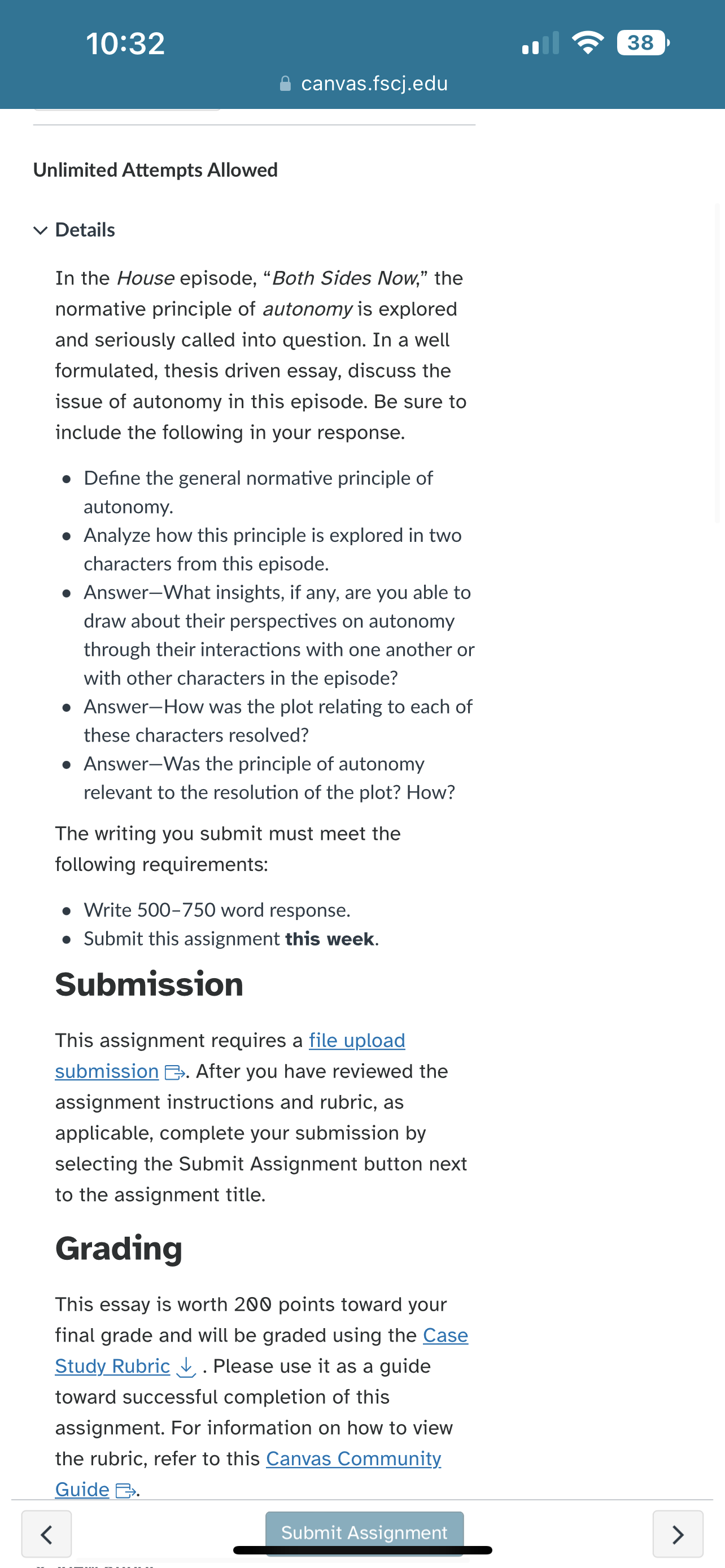Tap the Wi-Fi status icon
This screenshot has height=1568, width=725.
click(587, 42)
